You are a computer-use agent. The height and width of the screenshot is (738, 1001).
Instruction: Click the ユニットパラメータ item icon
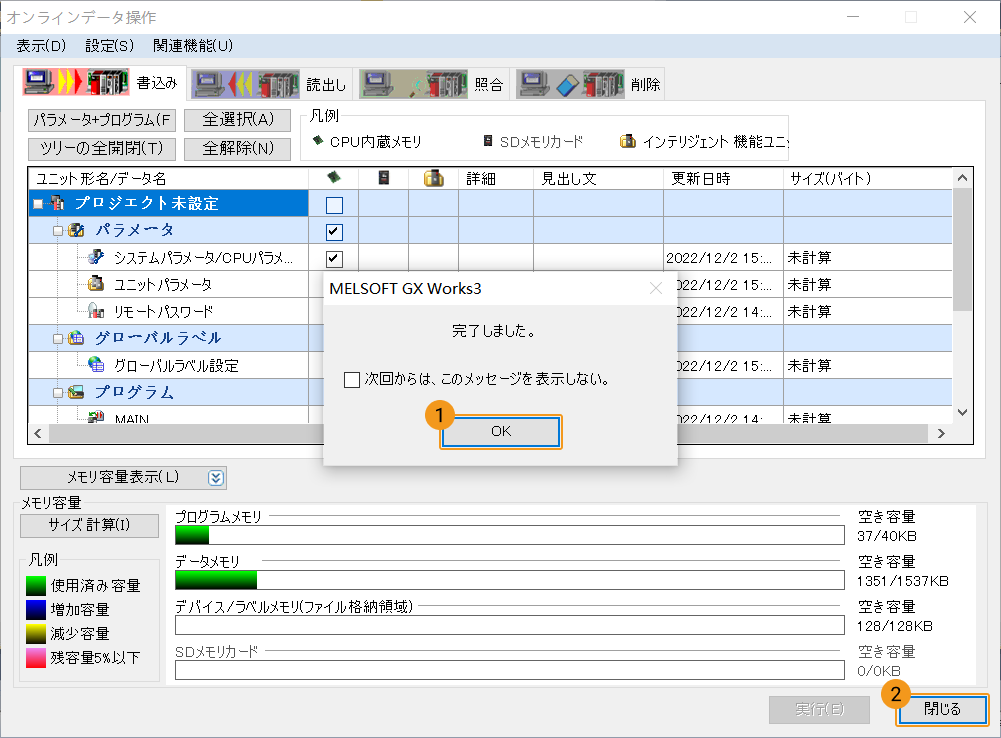click(96, 283)
